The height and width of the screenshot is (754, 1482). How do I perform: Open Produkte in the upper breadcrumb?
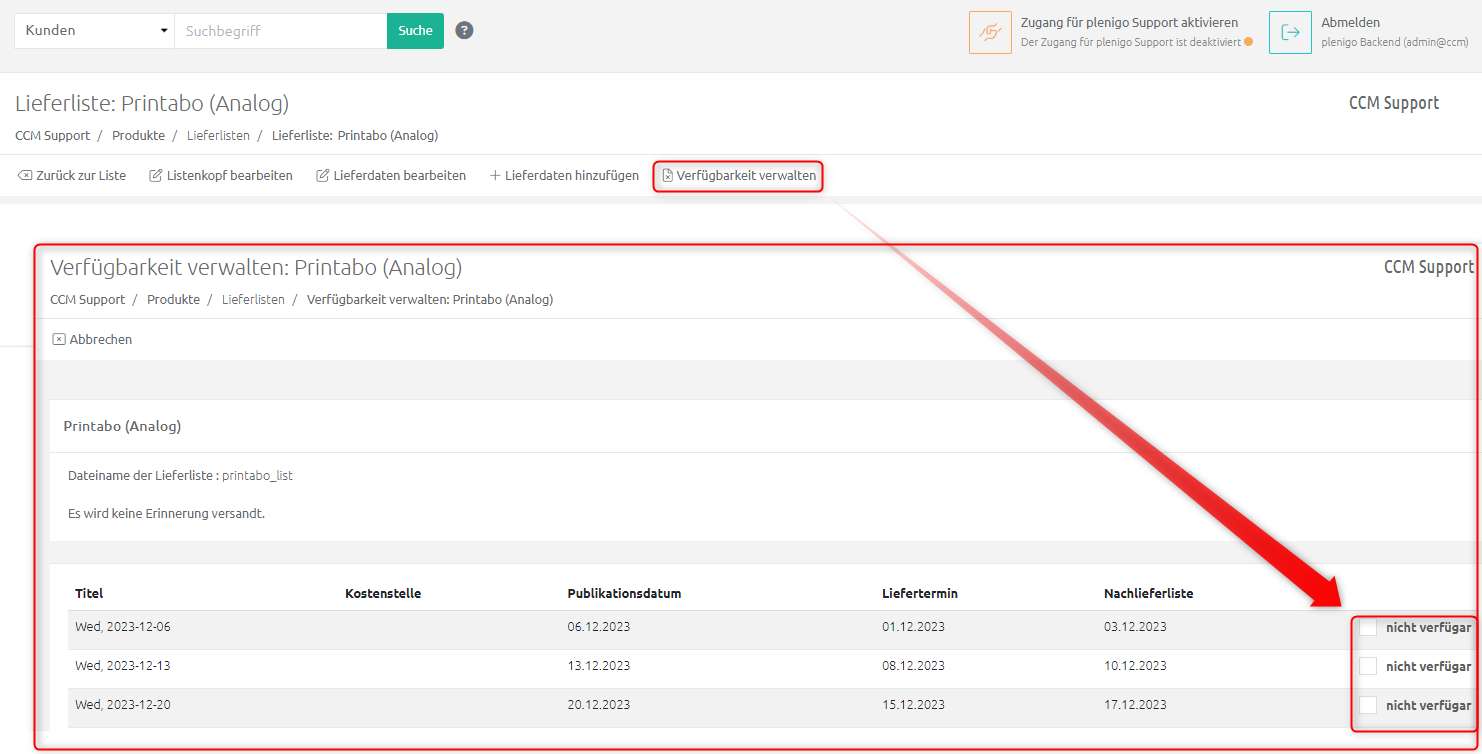(138, 135)
